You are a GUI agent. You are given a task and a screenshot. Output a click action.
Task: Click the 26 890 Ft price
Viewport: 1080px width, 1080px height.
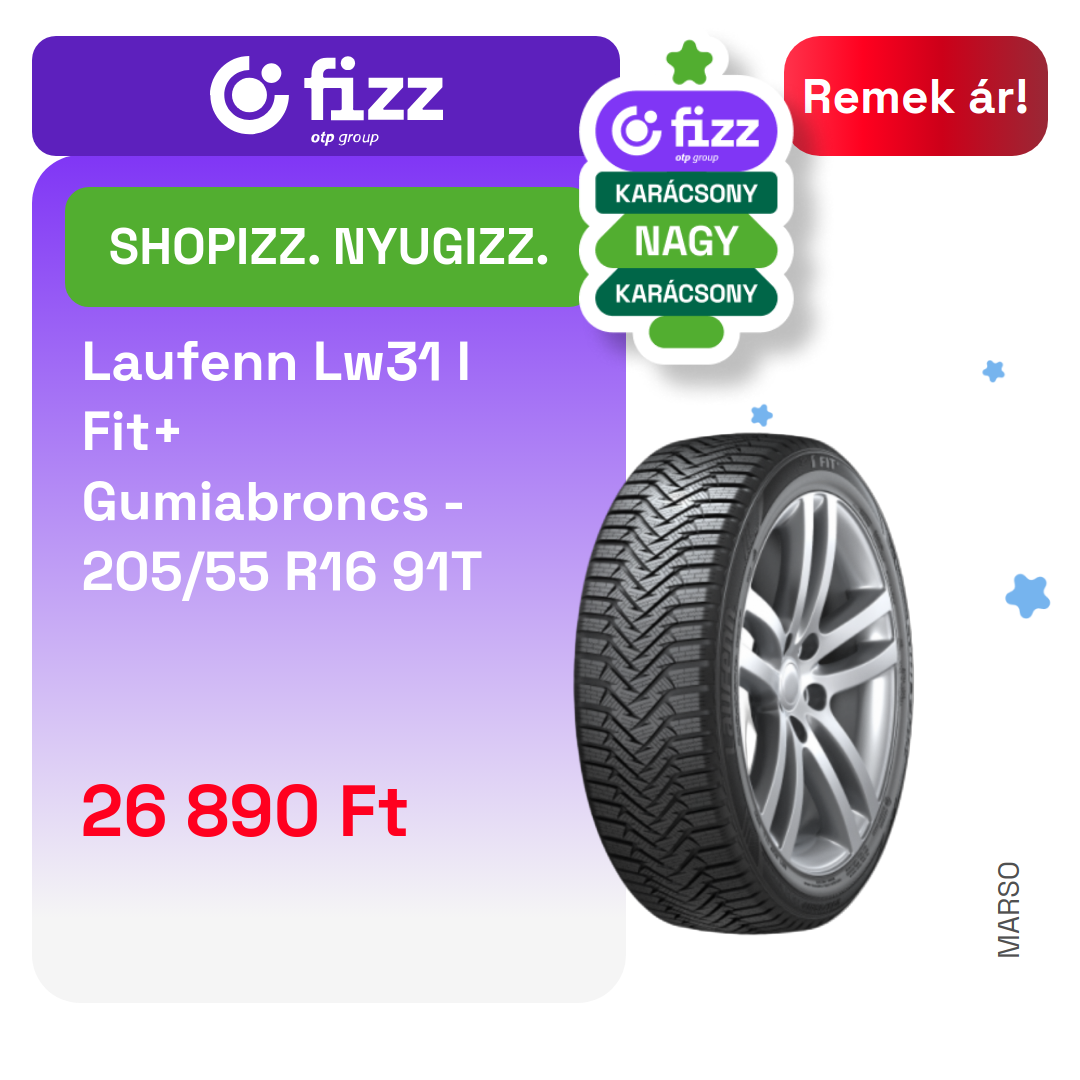(245, 811)
